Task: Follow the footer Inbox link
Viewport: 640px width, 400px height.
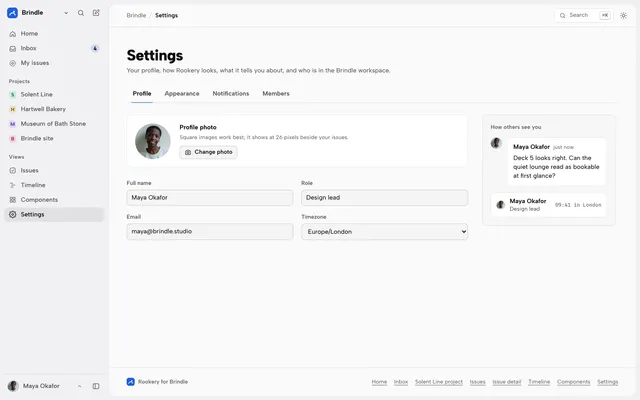Action: (401, 382)
